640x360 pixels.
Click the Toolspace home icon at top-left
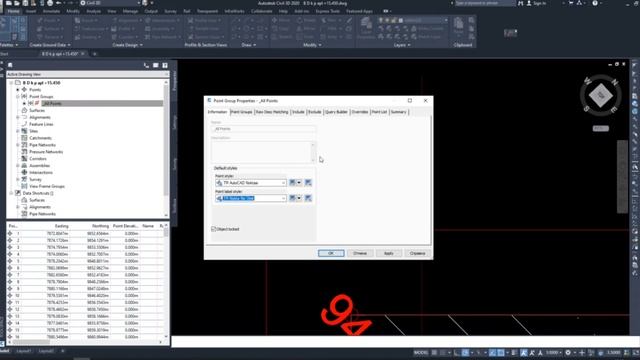coord(10,65)
